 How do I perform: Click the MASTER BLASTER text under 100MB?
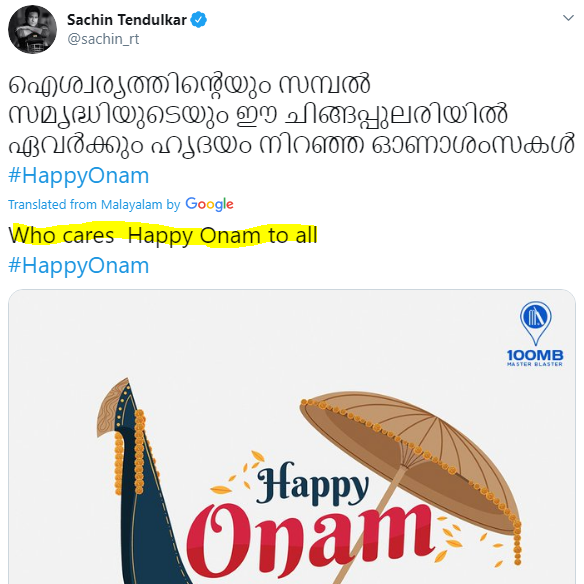[535, 364]
